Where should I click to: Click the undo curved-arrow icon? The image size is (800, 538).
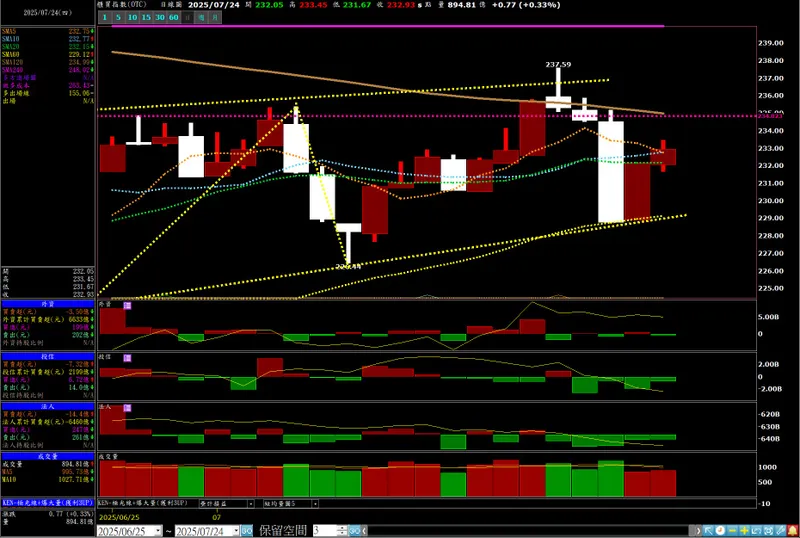point(757,531)
